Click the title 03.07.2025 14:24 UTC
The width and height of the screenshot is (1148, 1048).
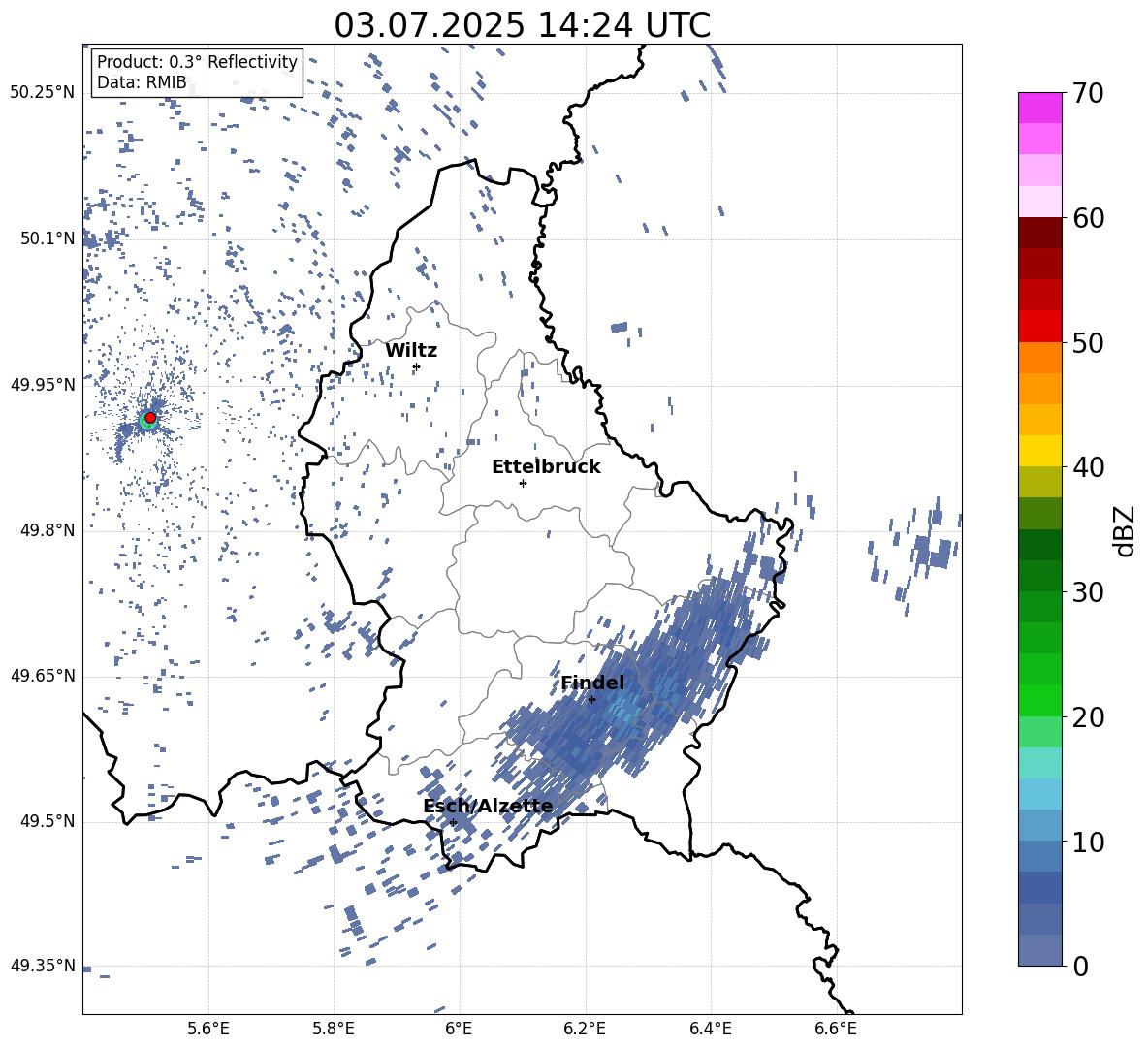click(522, 25)
